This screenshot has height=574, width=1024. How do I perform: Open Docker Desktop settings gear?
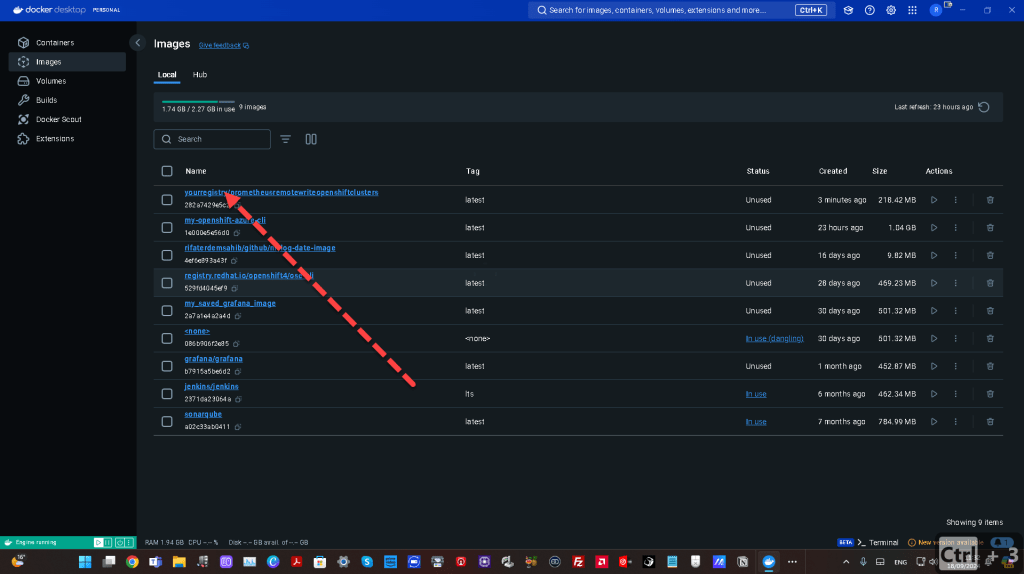coord(891,10)
